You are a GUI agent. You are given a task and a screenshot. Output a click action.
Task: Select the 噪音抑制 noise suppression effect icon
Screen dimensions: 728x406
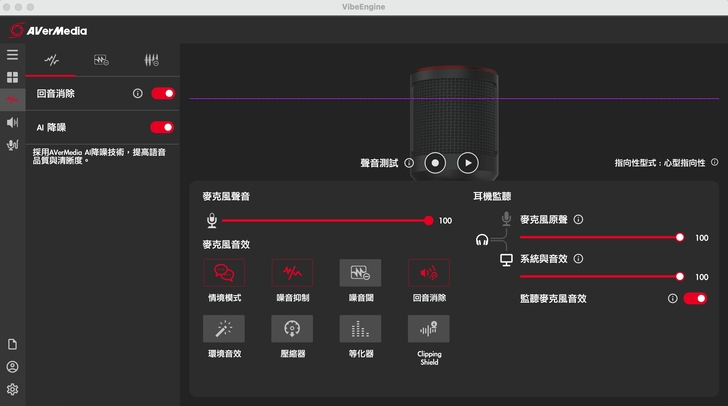point(292,273)
